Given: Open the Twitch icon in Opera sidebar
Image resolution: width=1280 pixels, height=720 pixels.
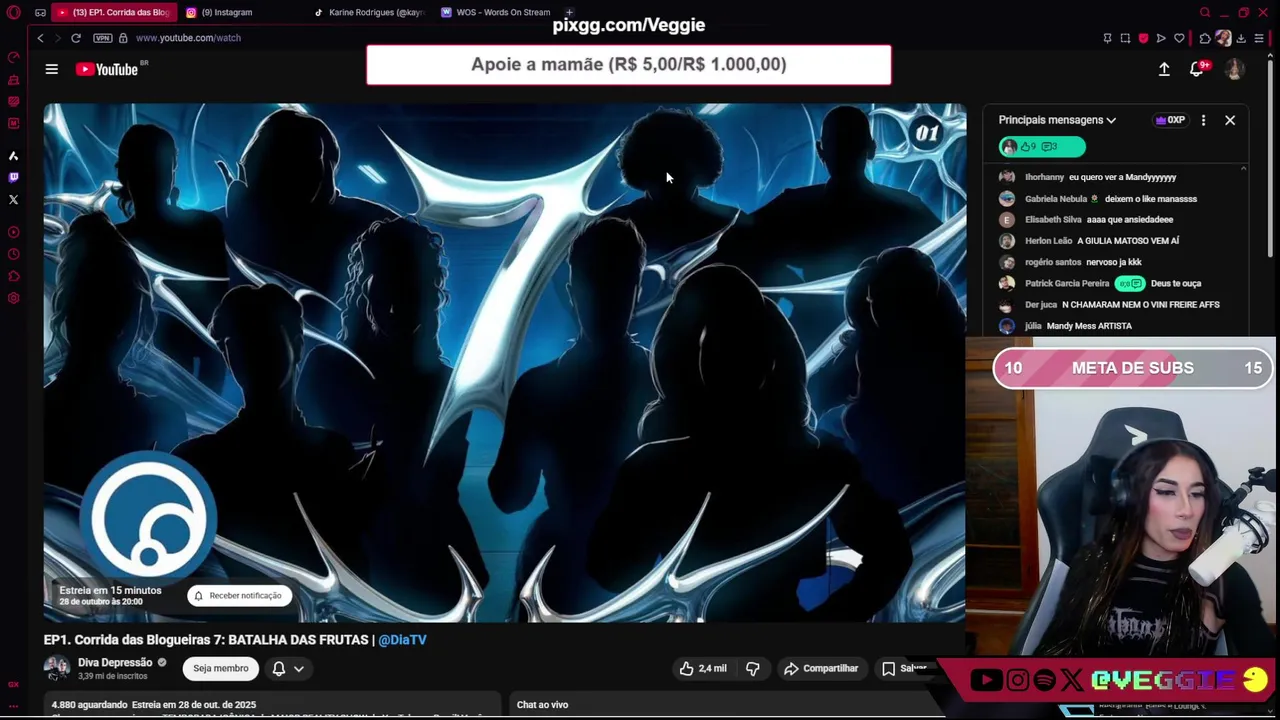Looking at the screenshot, I should tap(13, 177).
